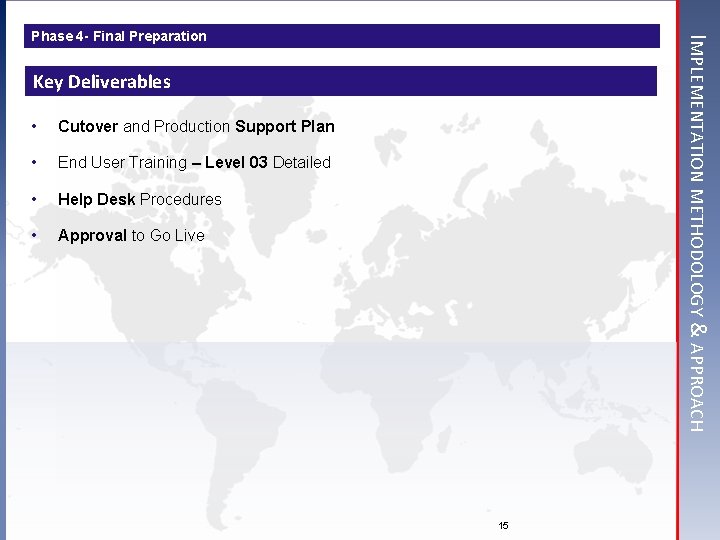Click 'to Go Live' text
720x540 pixels.
tap(168, 235)
